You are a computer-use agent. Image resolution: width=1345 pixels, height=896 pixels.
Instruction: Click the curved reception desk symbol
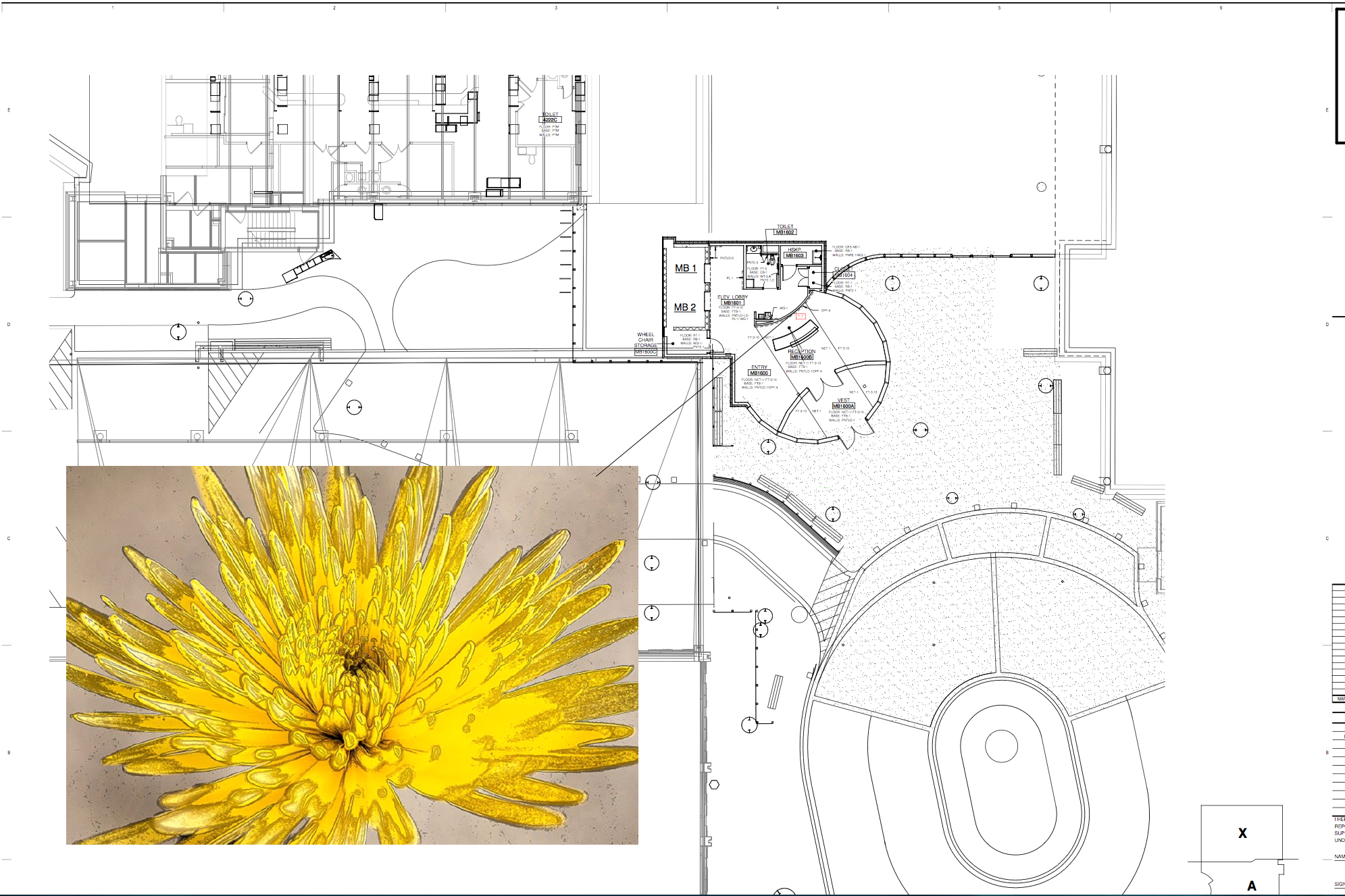tap(794, 334)
